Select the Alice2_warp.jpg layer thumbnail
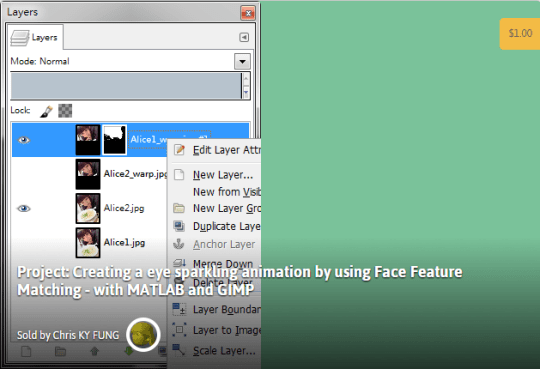 [x=88, y=174]
